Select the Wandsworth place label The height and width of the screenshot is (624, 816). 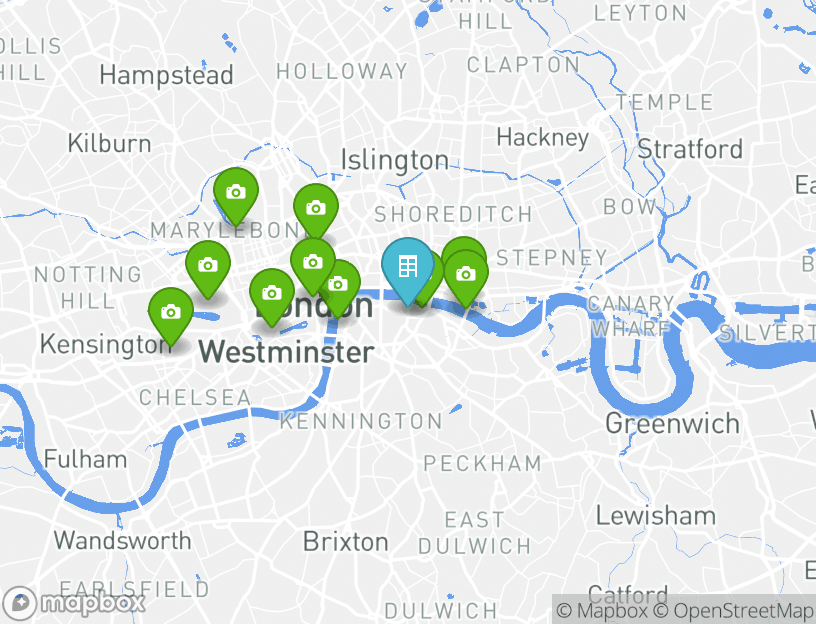(x=123, y=541)
